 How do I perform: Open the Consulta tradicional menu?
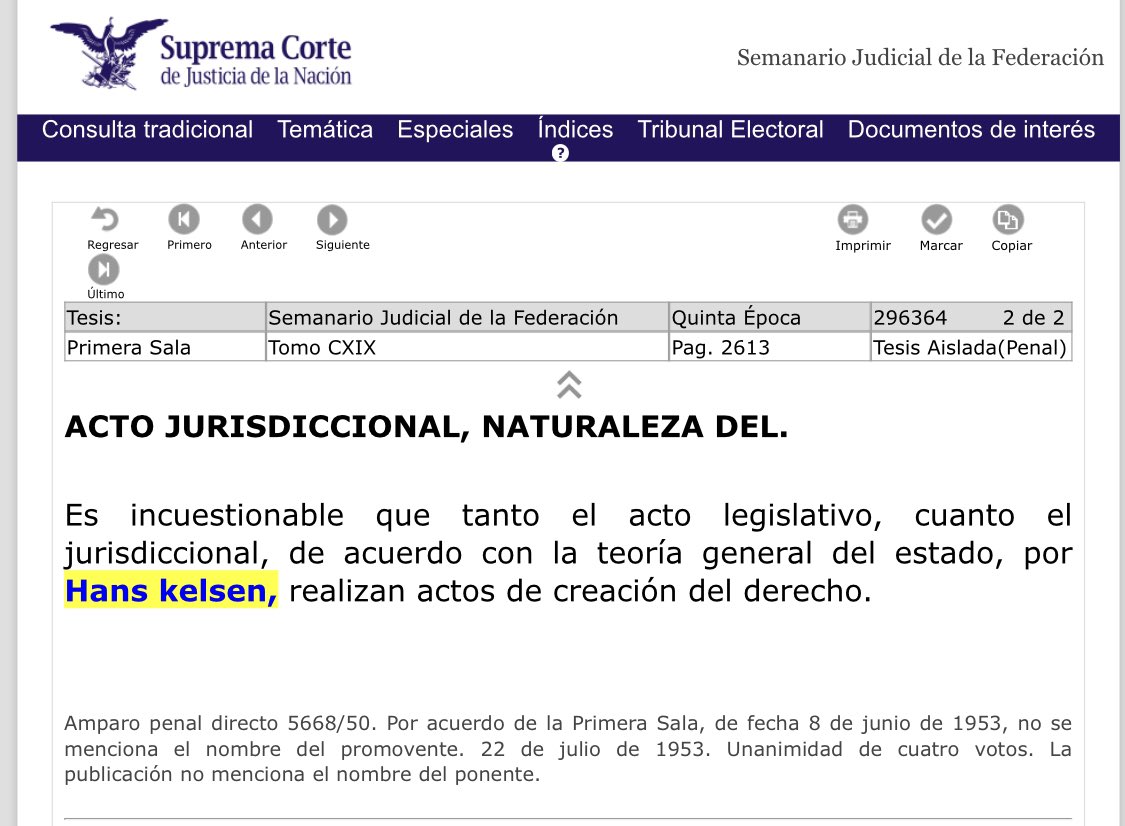point(147,129)
